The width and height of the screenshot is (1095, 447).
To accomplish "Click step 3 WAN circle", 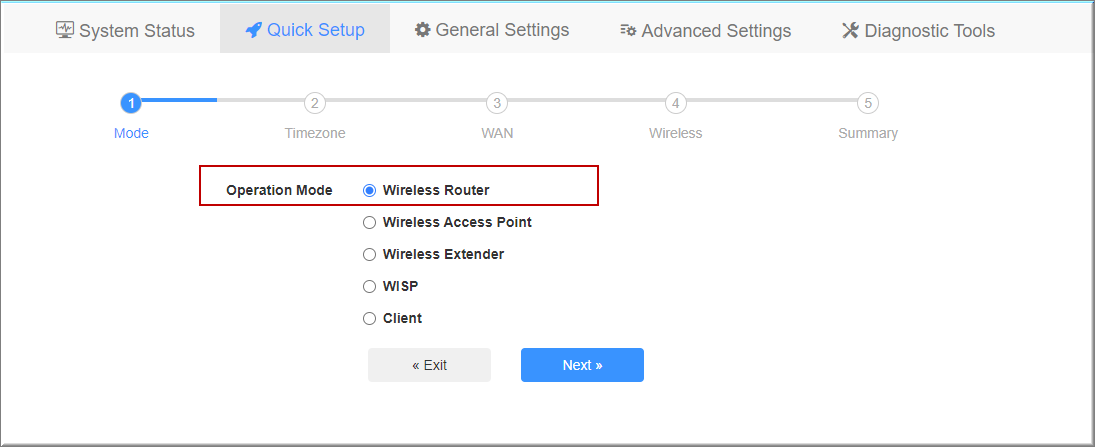I will (x=497, y=103).
